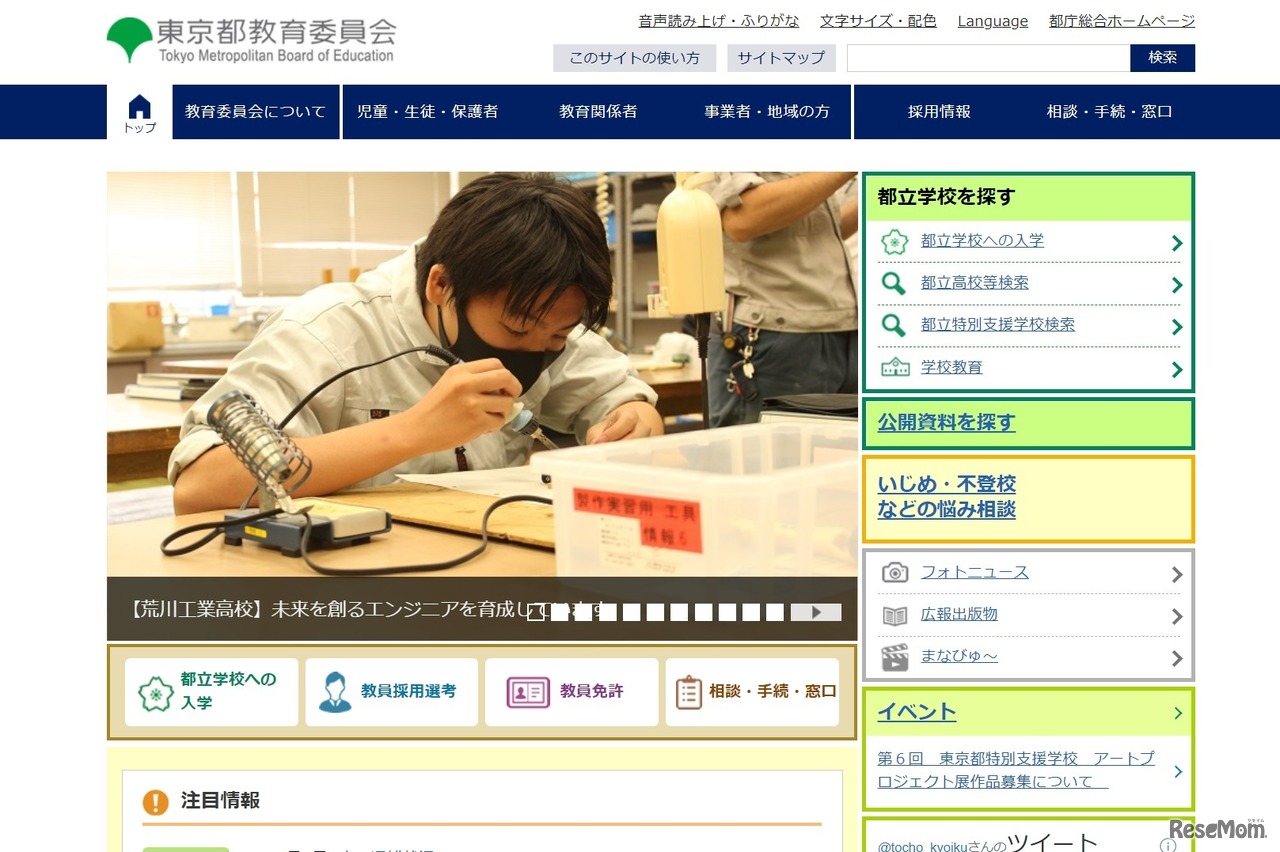The height and width of the screenshot is (852, 1280).
Task: Click the person icon on the 教員採用選考 card
Action: pos(335,692)
